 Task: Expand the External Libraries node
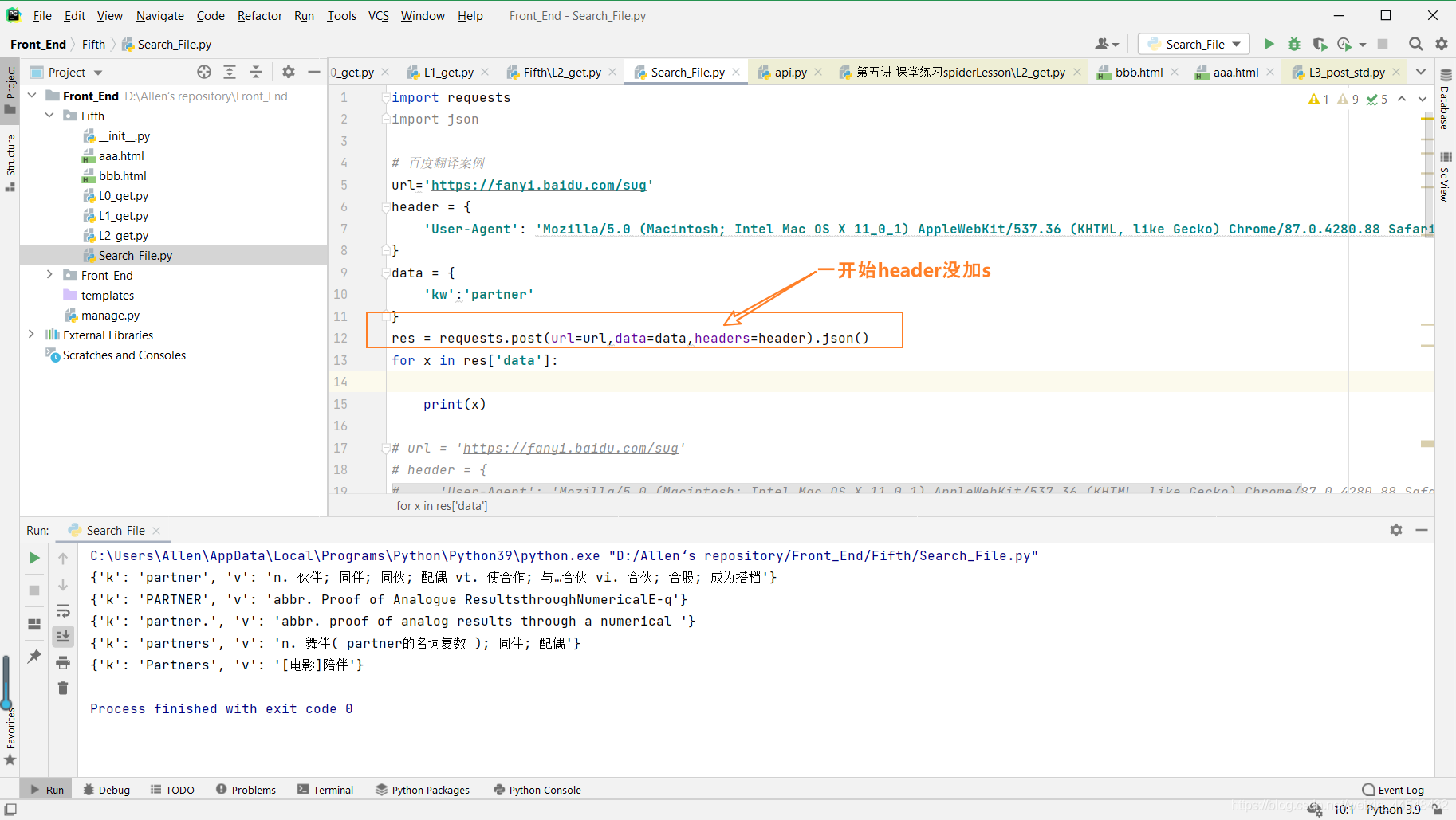click(31, 335)
